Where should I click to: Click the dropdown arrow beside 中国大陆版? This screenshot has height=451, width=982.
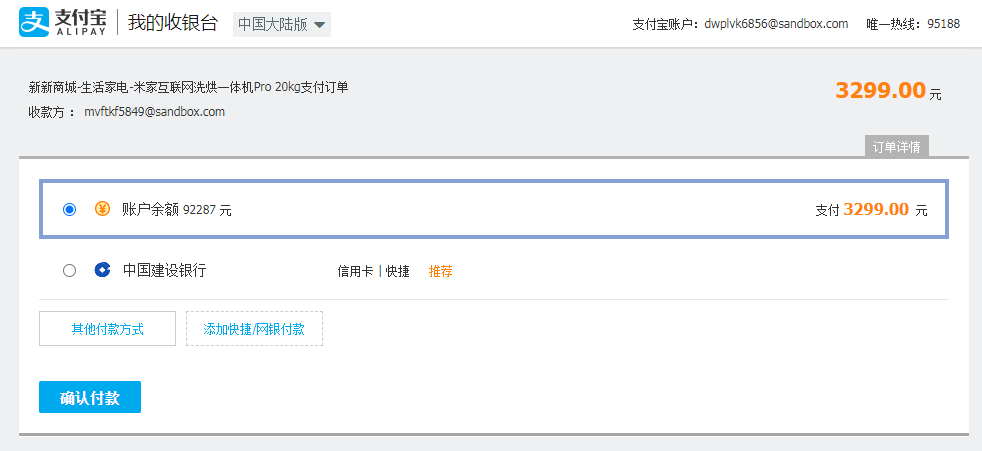(319, 25)
